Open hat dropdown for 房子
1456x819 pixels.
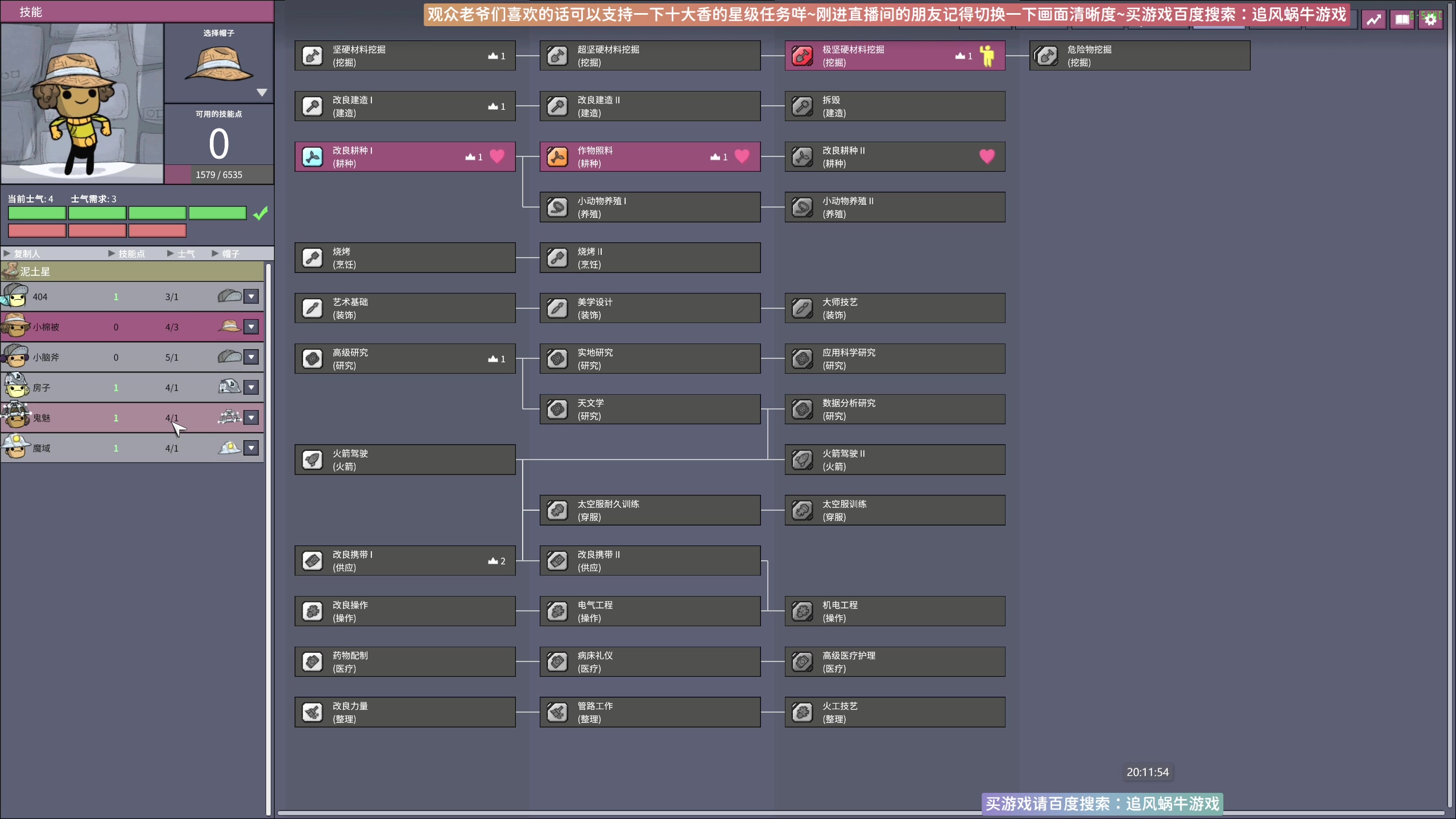pos(251,387)
